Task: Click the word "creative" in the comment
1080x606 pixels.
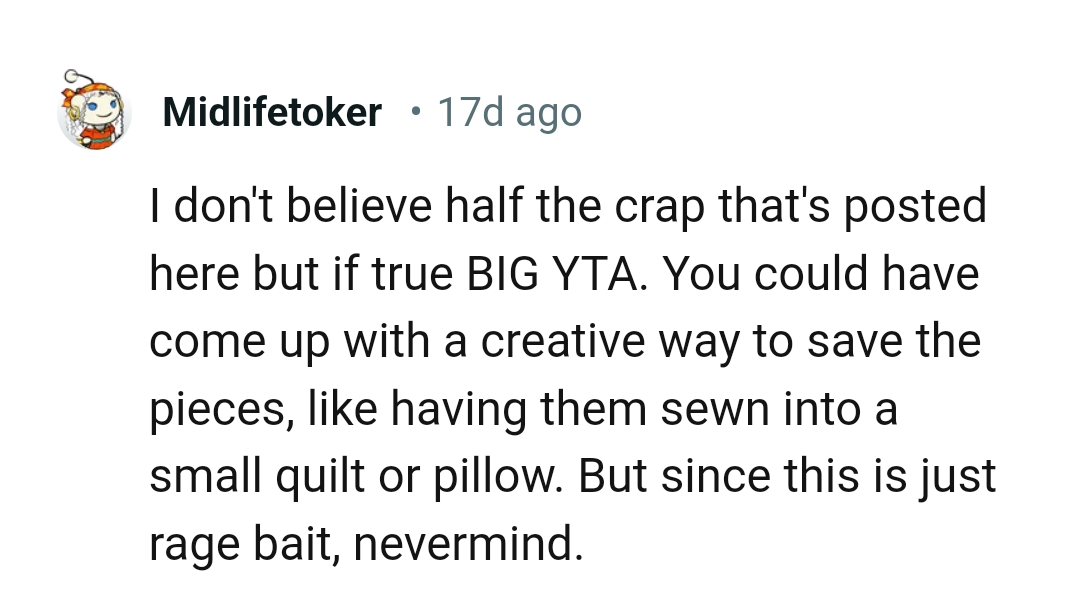Action: point(563,342)
